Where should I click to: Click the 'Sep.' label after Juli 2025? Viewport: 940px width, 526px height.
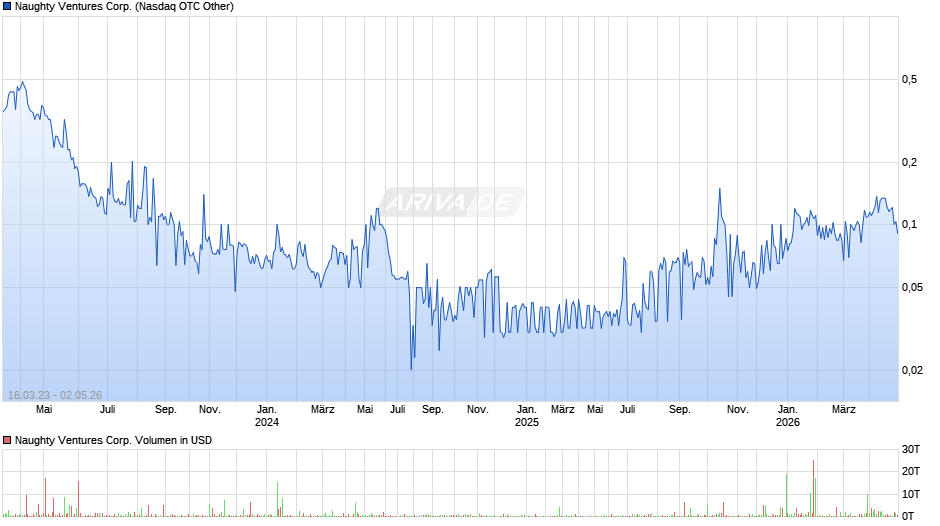(679, 410)
